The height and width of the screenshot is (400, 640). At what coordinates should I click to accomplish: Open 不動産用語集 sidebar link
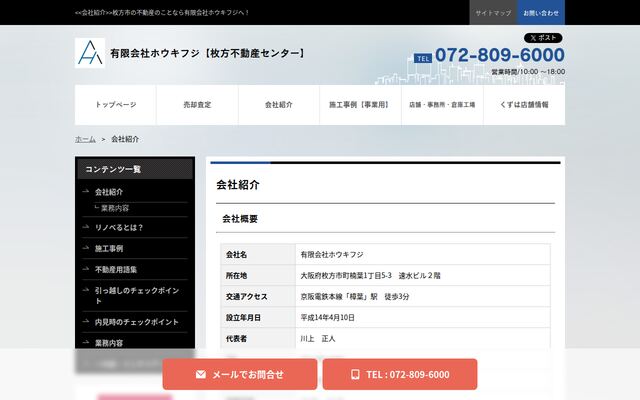116,270
